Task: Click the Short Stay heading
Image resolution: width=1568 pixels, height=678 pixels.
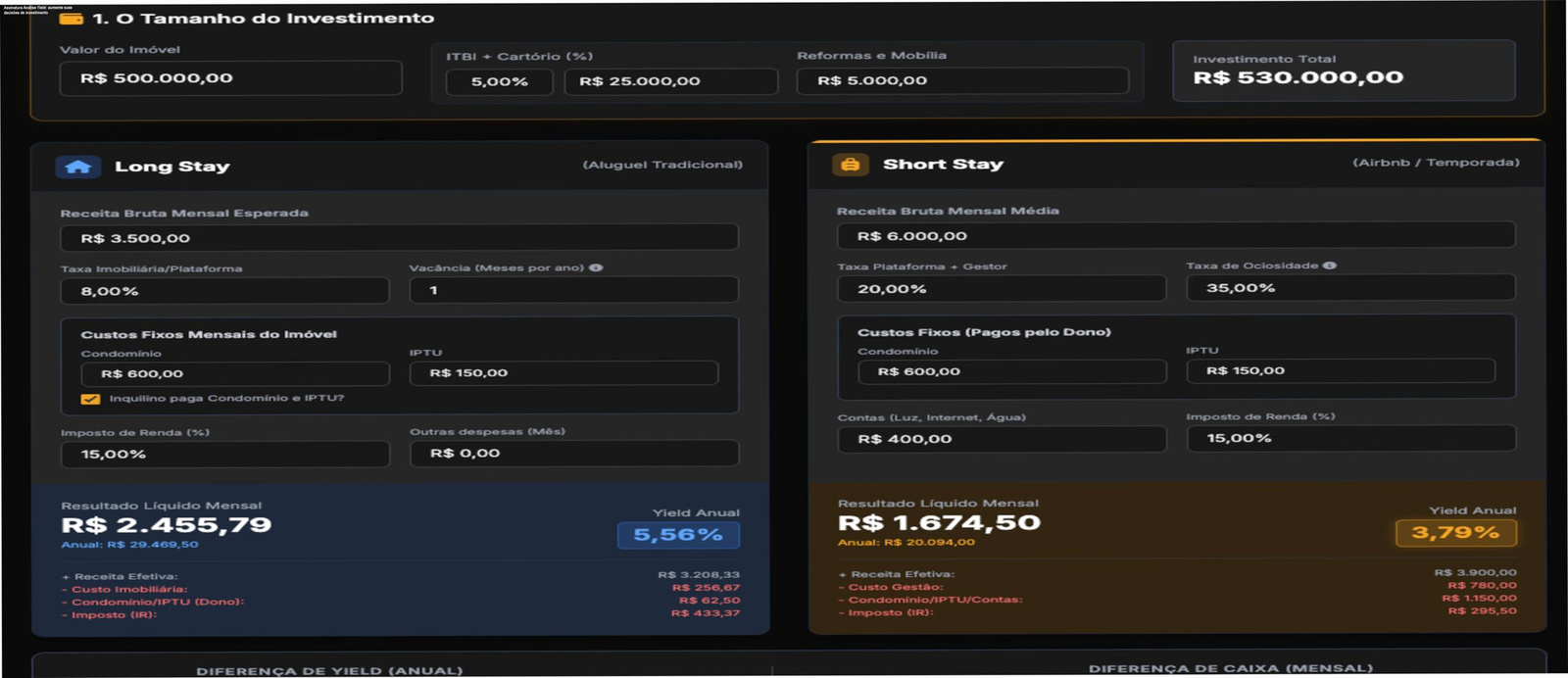Action: tap(943, 165)
